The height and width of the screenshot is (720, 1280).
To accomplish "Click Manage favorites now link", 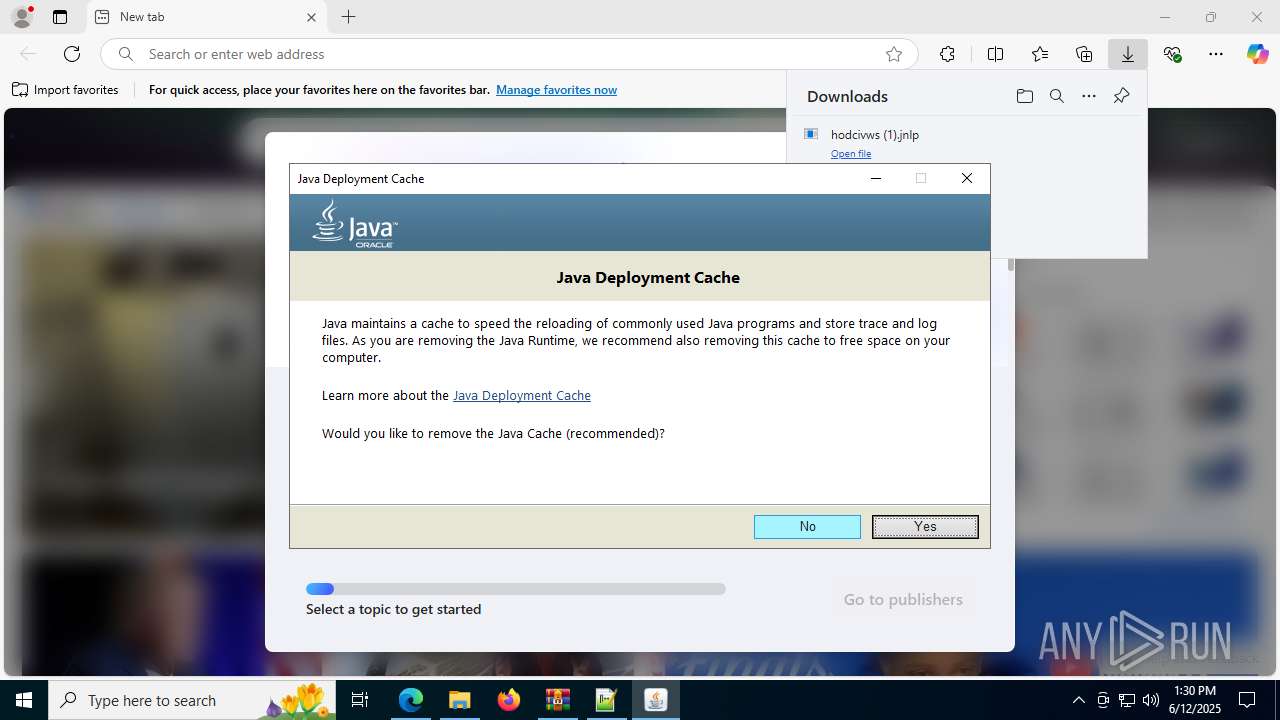I will coord(556,90).
